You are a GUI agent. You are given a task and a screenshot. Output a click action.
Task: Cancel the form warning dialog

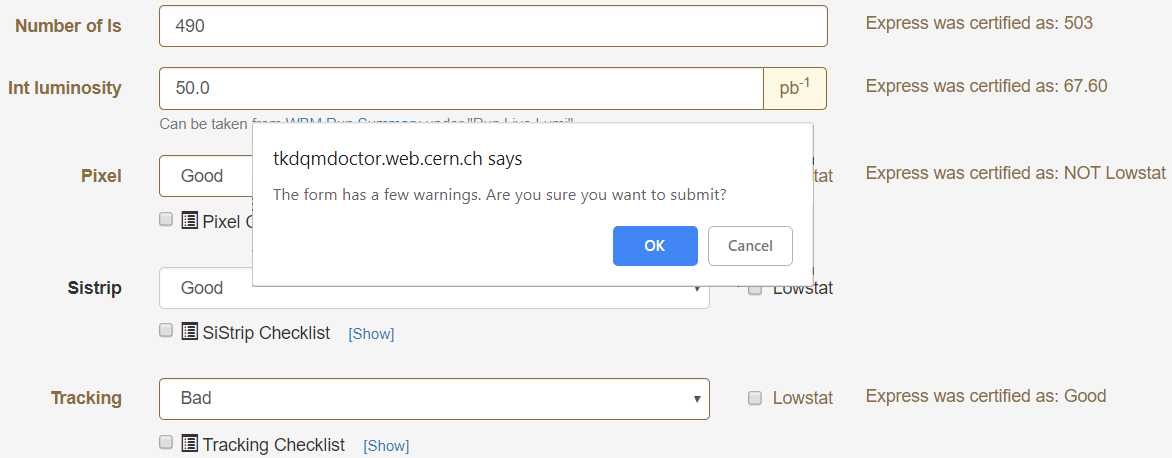point(750,246)
